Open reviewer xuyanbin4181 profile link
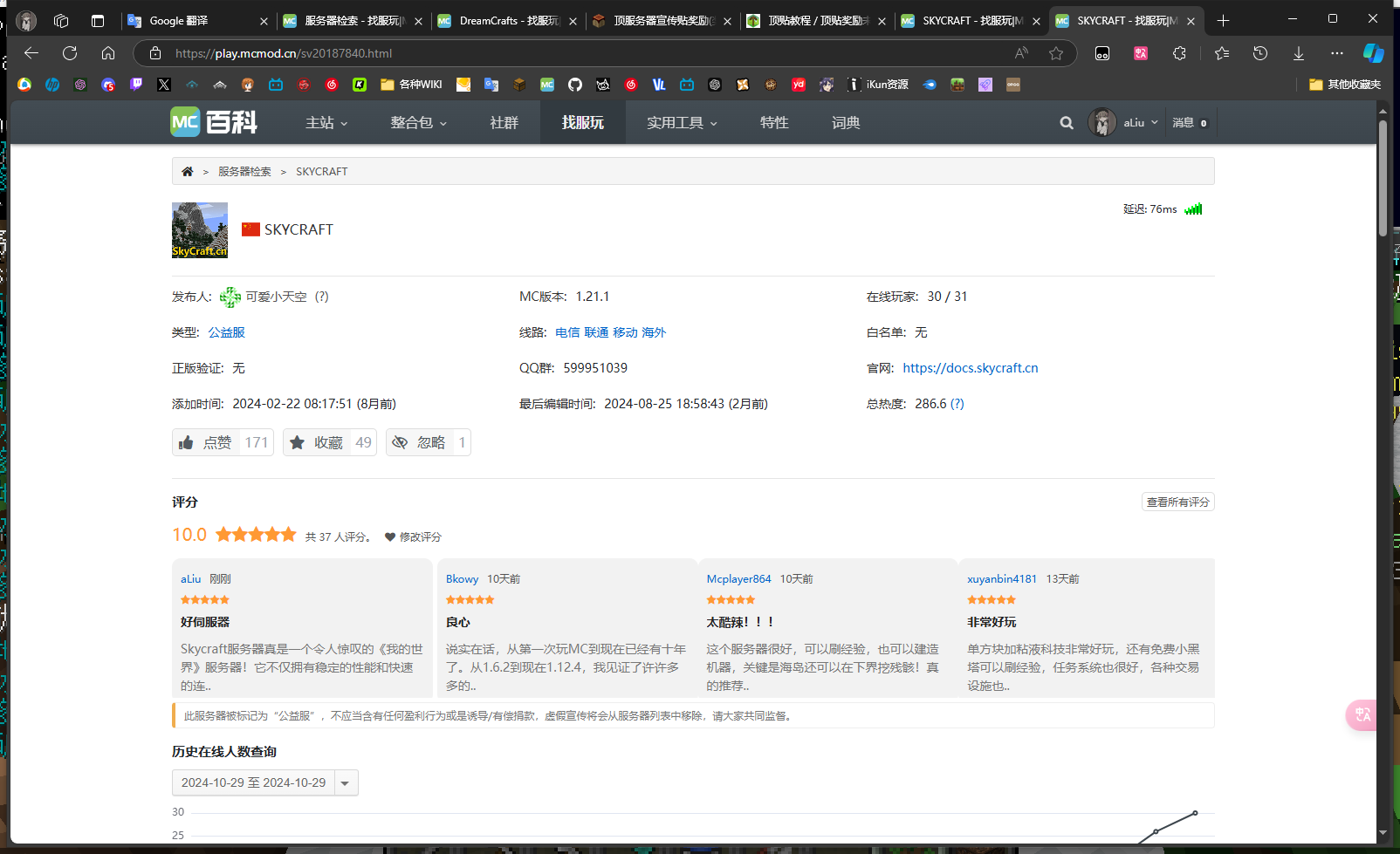1400x854 pixels. [x=1002, y=579]
